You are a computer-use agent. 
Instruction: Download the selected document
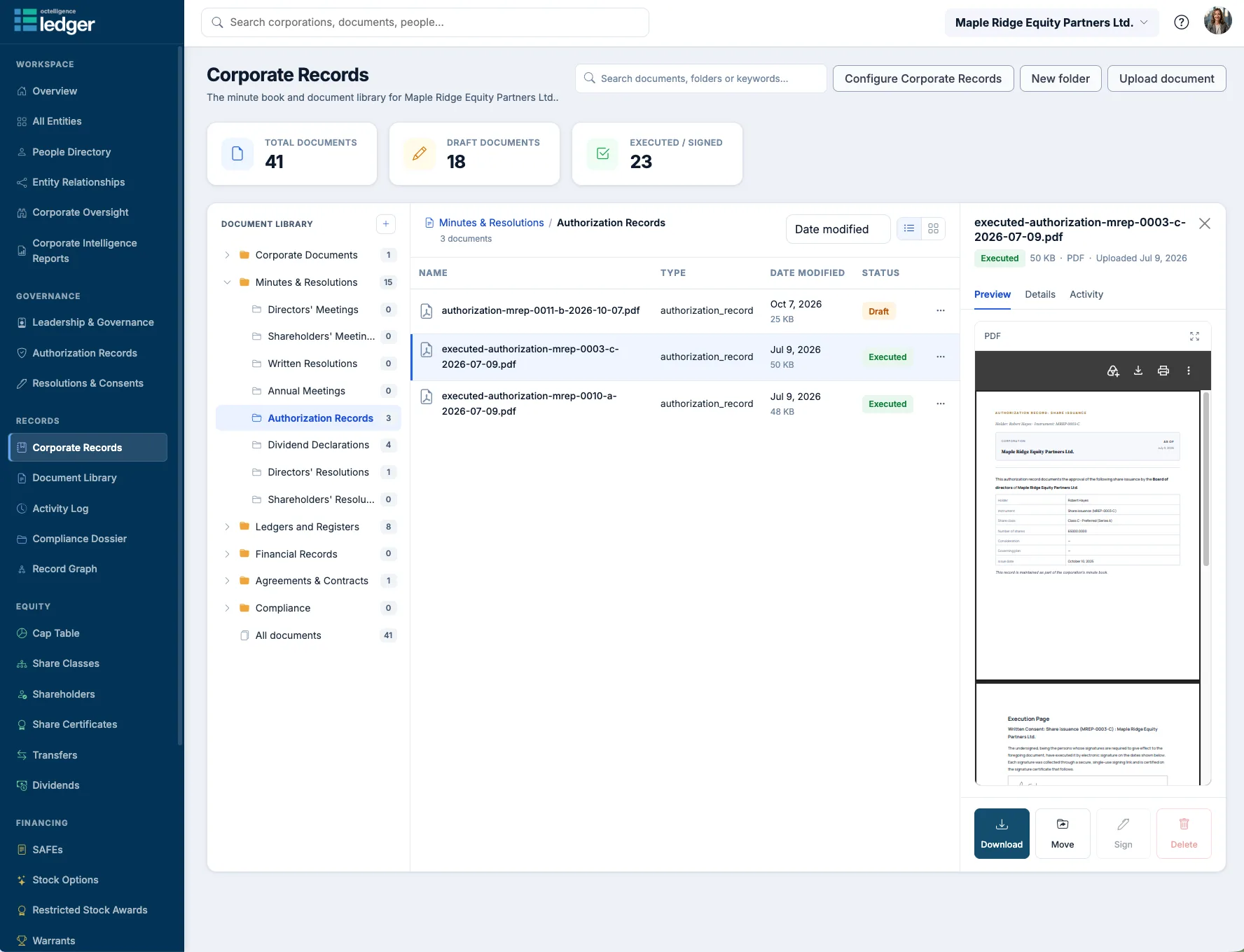click(1002, 834)
